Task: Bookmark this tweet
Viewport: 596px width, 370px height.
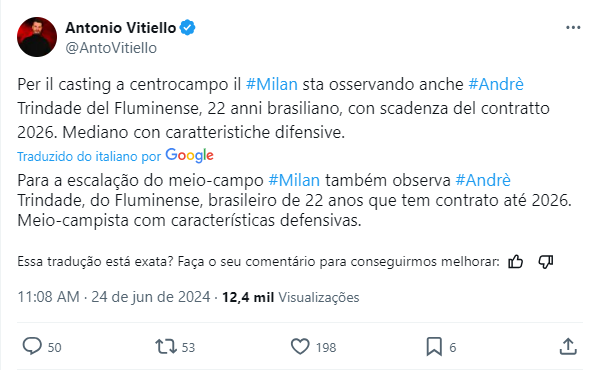Action: (434, 347)
